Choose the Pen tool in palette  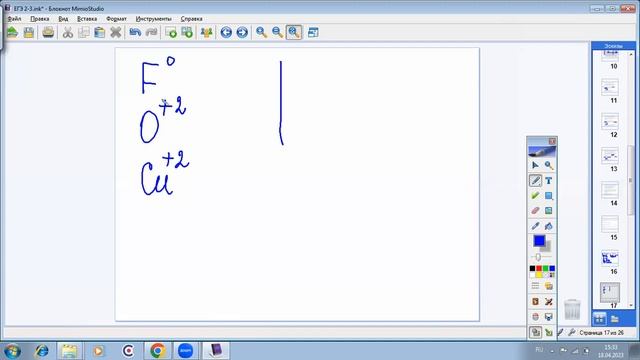click(536, 181)
